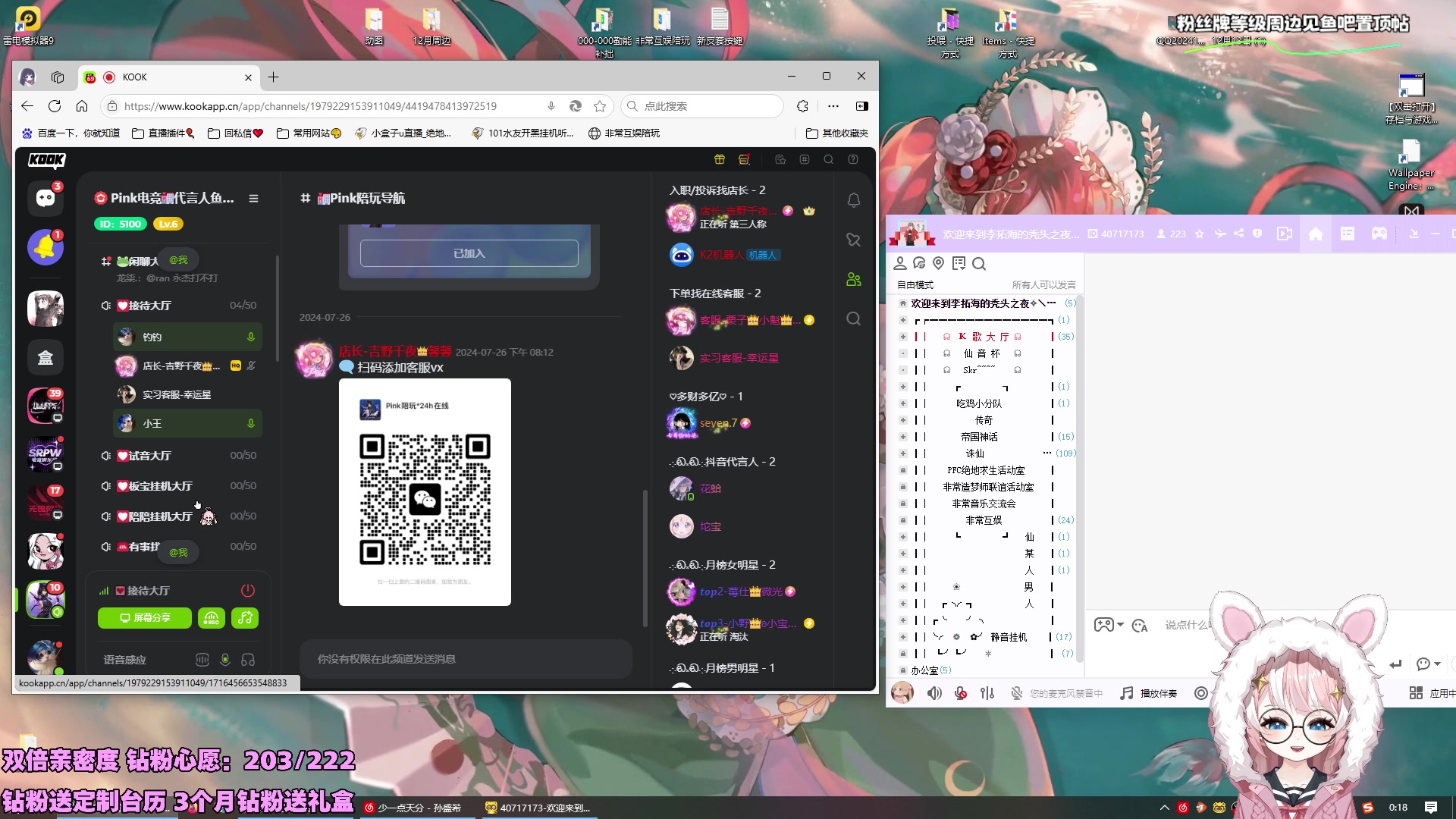The image size is (1456, 819).
Task: Open KOOK help question mark icon
Action: click(x=853, y=159)
